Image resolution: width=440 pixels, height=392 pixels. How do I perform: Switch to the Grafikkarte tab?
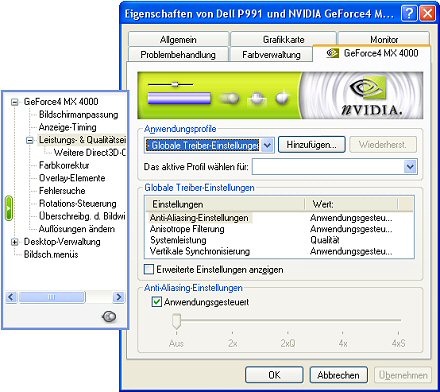283,39
